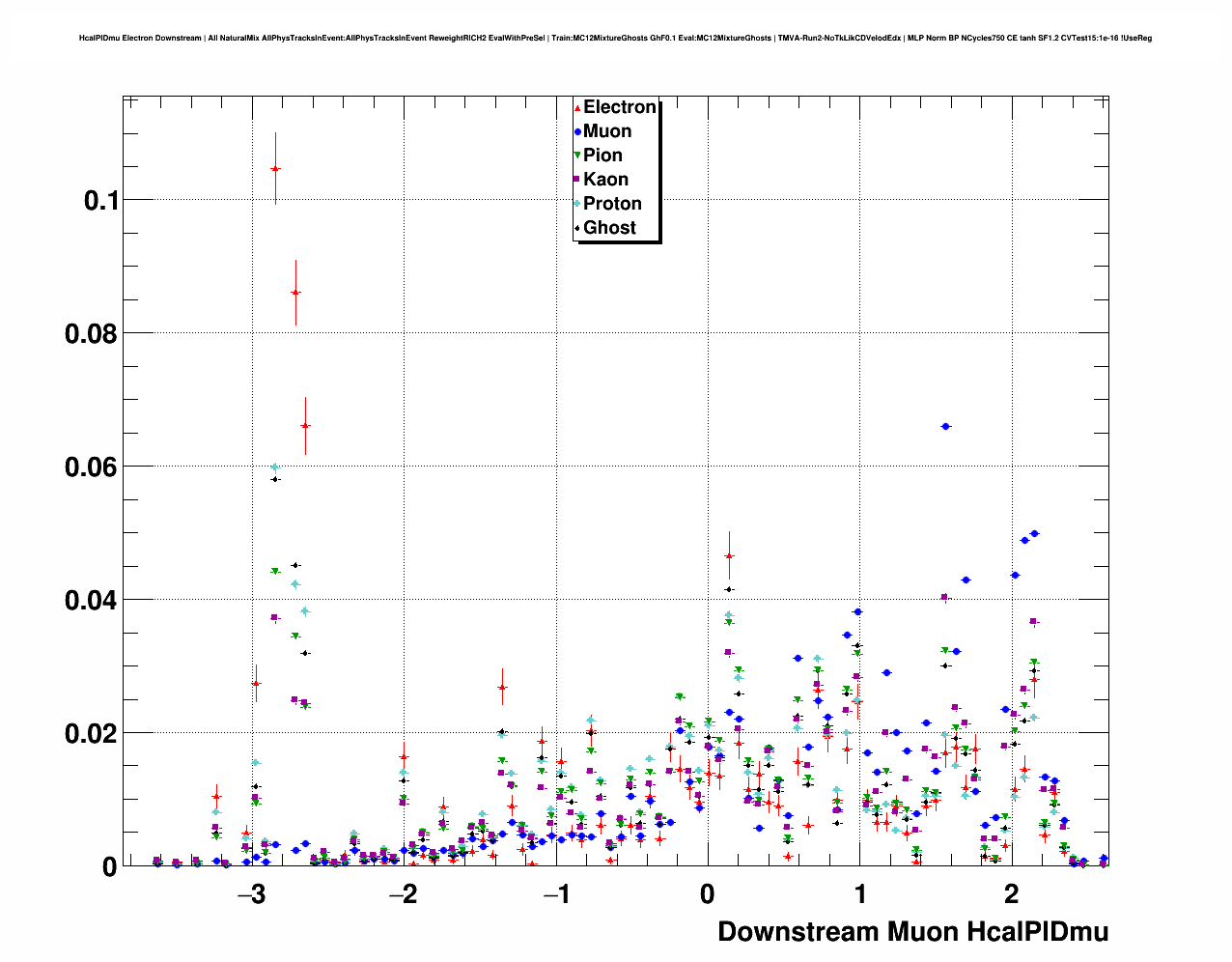Click the red Electron marker in legend

pos(577,108)
